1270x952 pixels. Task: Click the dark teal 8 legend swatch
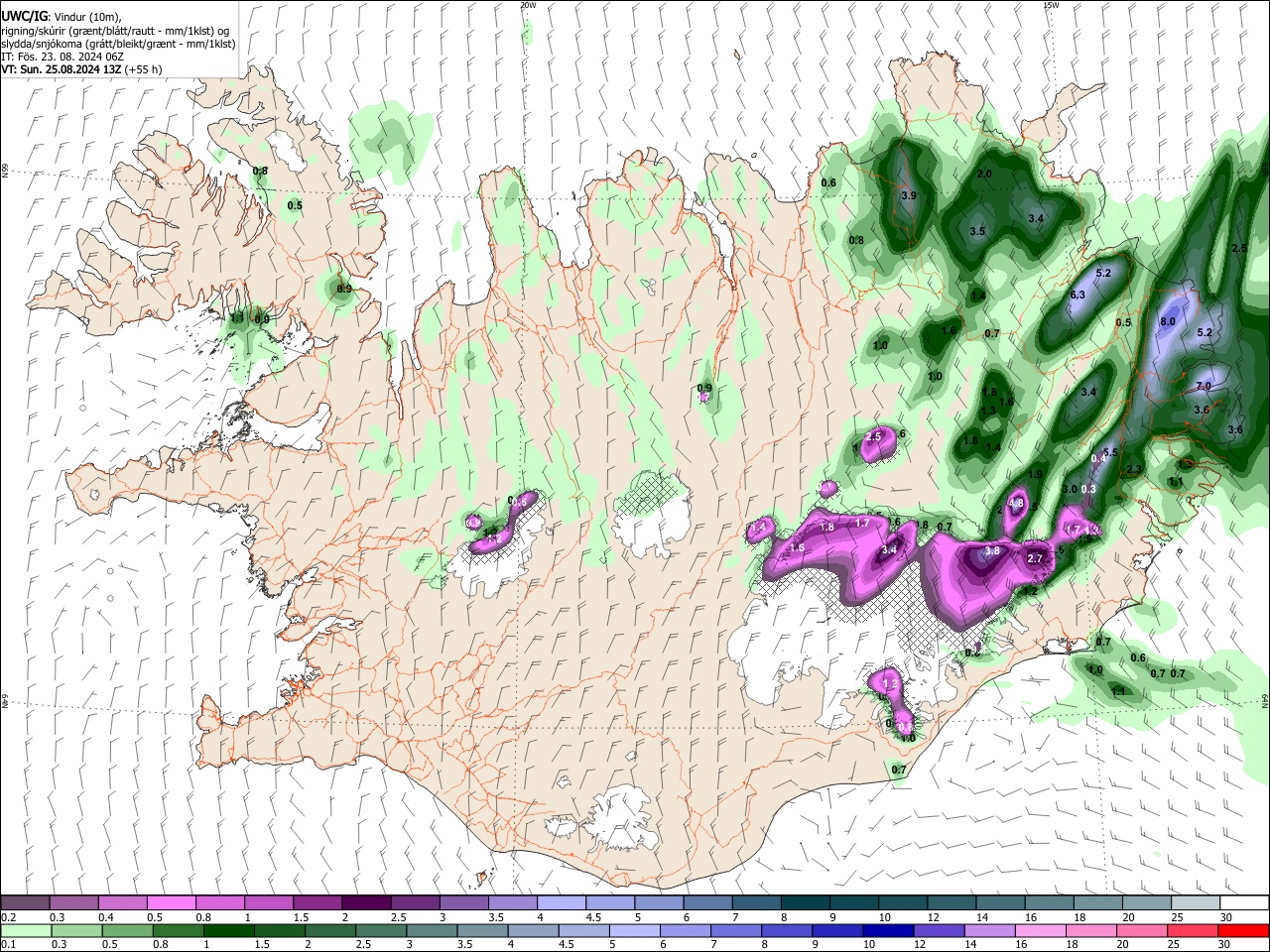click(x=806, y=902)
